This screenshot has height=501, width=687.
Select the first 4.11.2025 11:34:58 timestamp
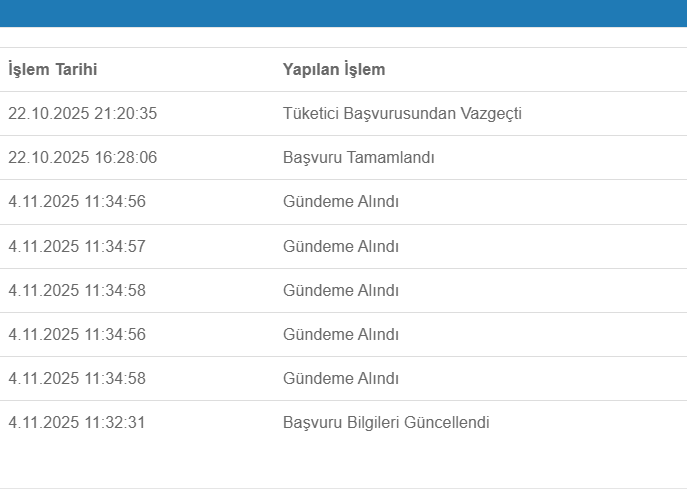(x=77, y=290)
